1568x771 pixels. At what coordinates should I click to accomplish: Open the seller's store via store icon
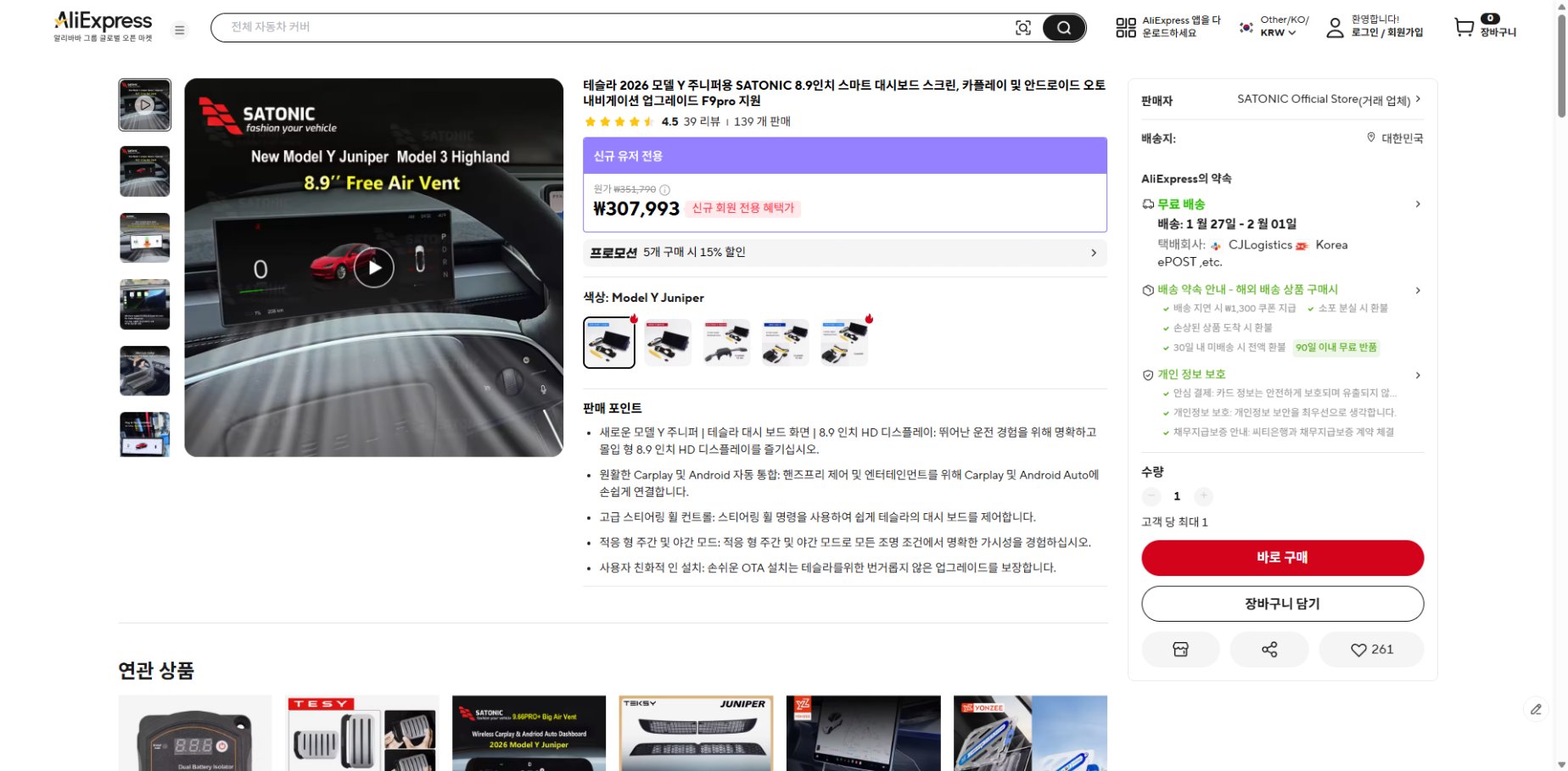click(x=1180, y=649)
